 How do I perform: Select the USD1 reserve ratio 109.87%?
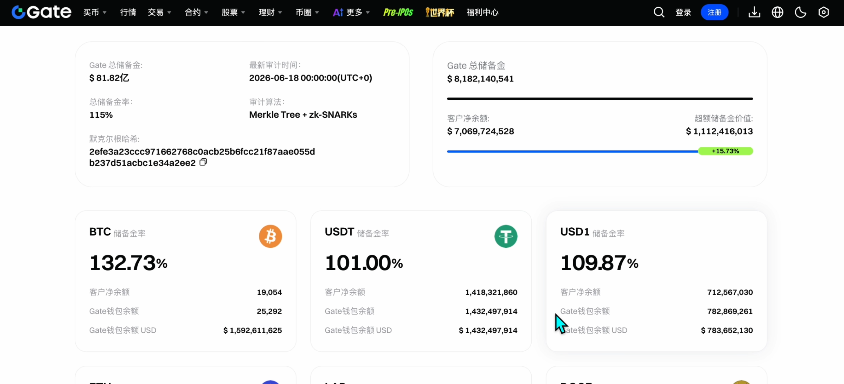[599, 263]
